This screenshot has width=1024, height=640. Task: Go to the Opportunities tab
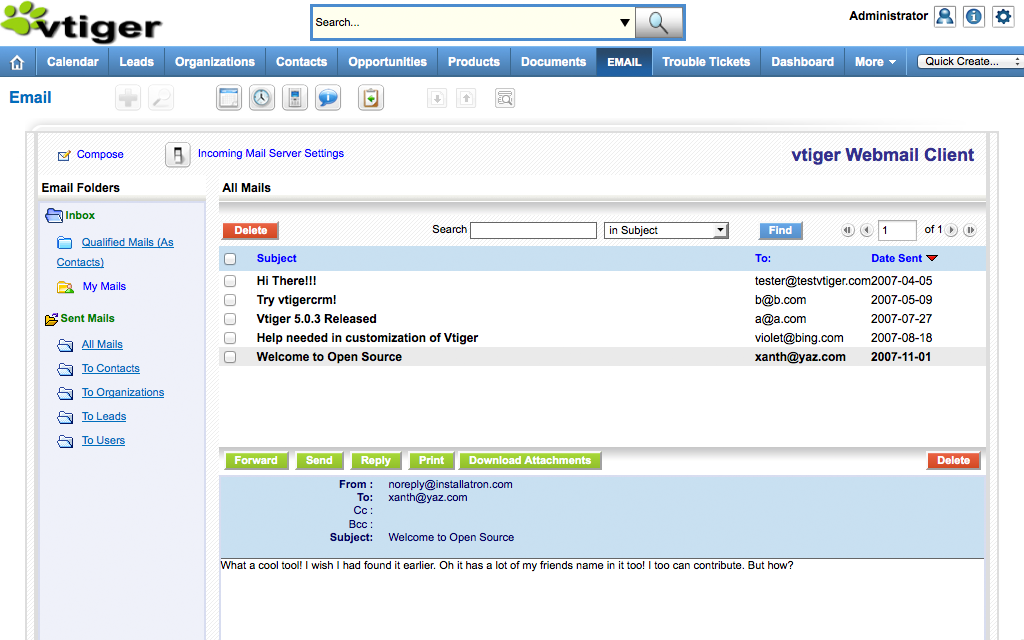[x=387, y=62]
